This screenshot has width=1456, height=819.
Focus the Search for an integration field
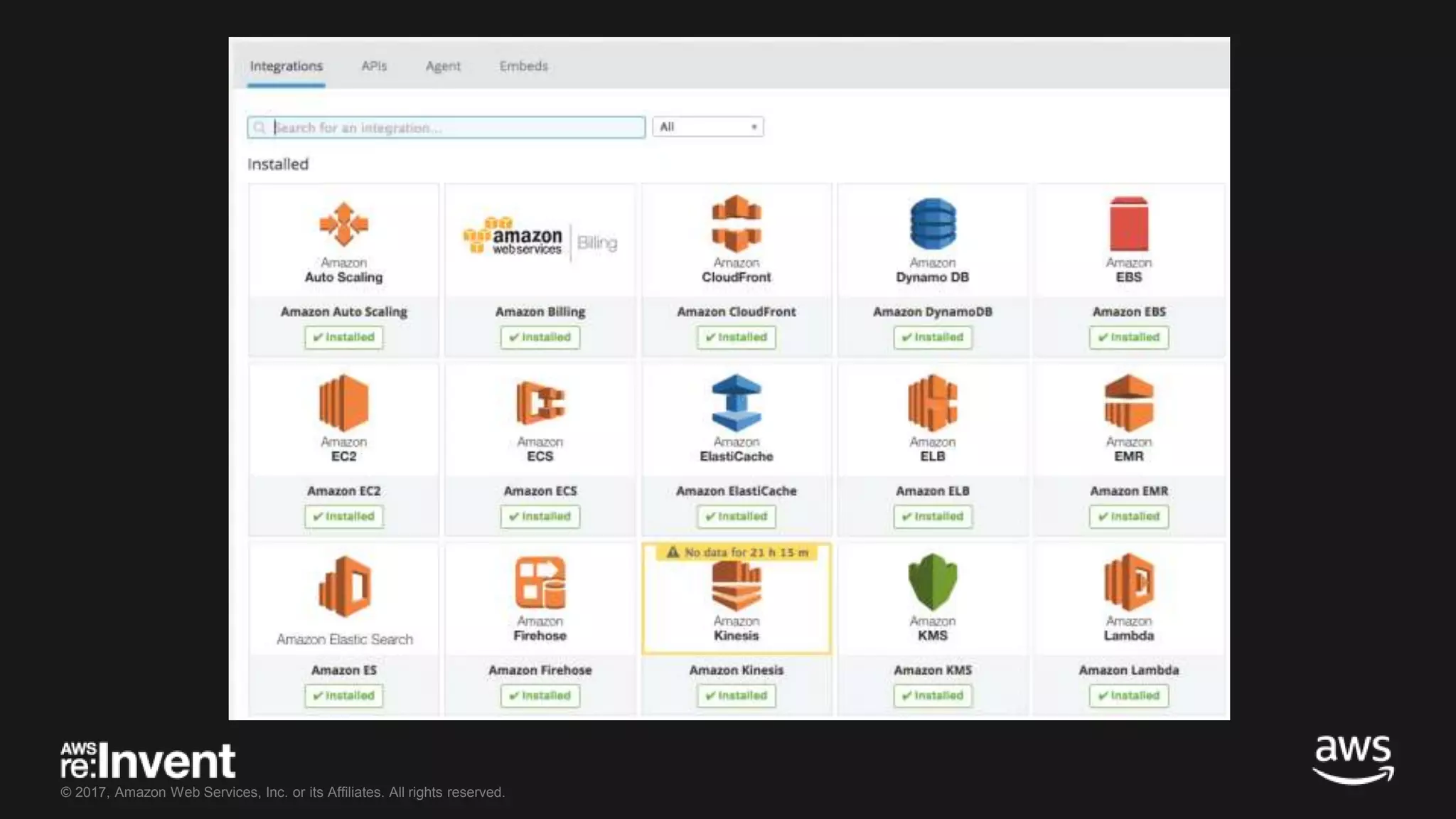446,127
